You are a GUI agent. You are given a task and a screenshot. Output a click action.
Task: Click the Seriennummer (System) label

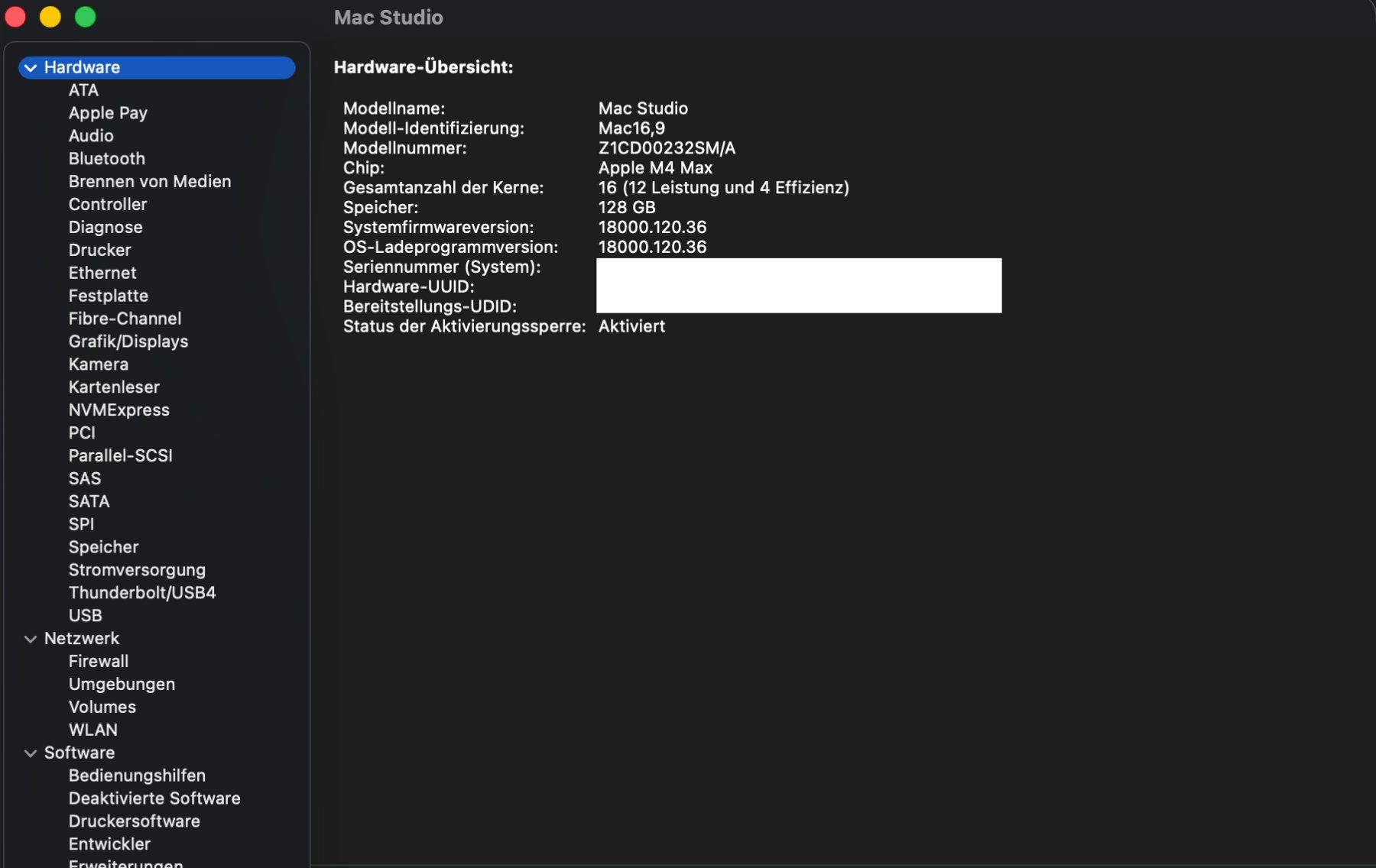(442, 267)
